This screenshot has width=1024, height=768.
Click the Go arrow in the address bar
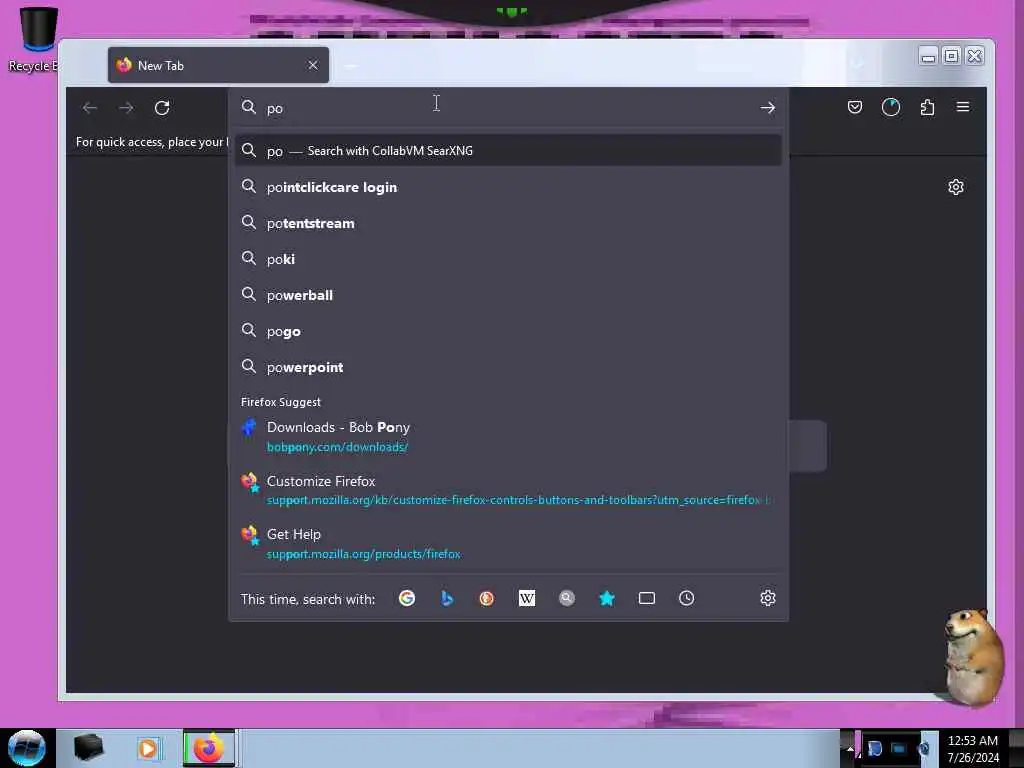pyautogui.click(x=767, y=108)
